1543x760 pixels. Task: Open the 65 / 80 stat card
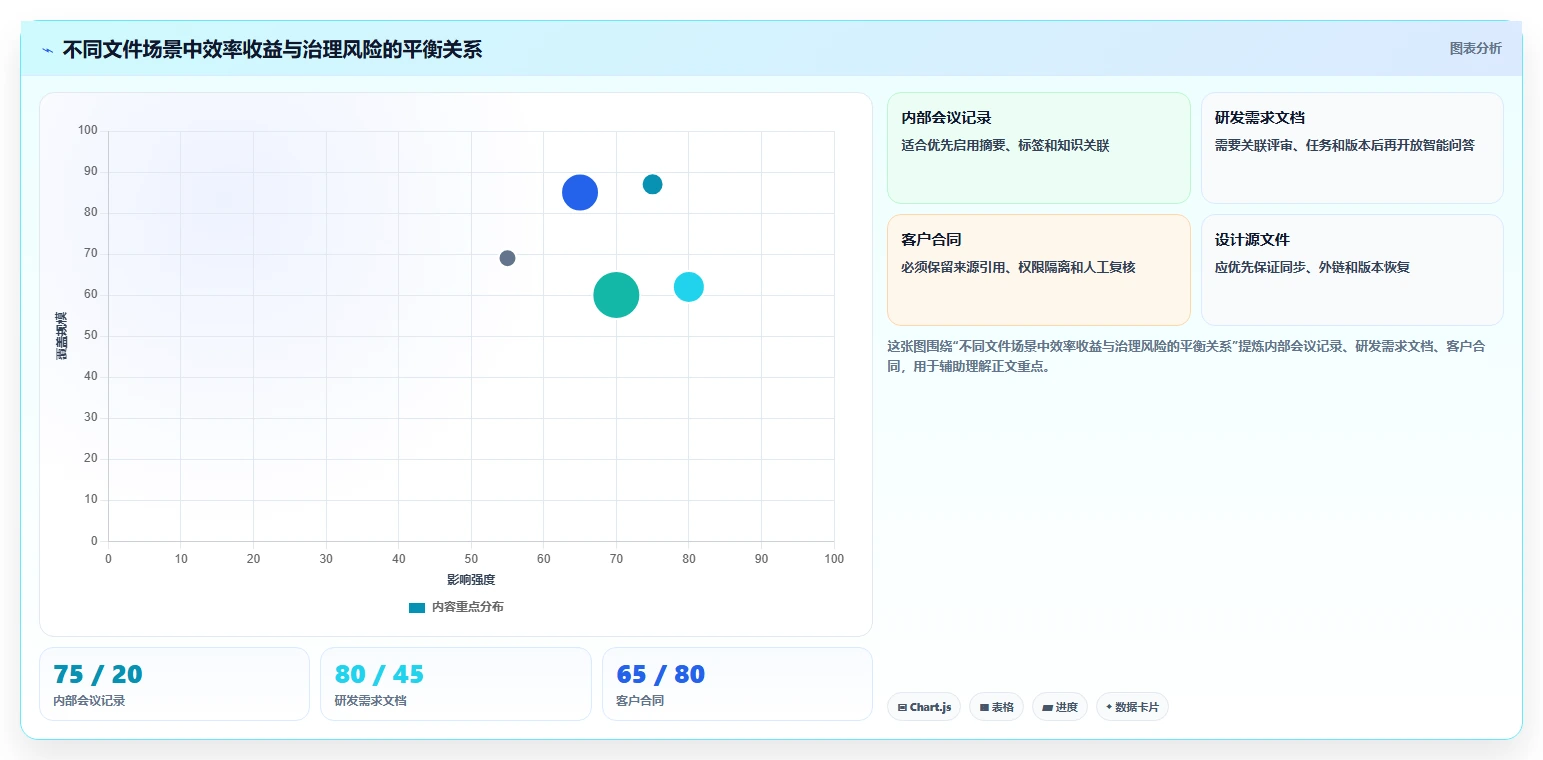(x=737, y=684)
